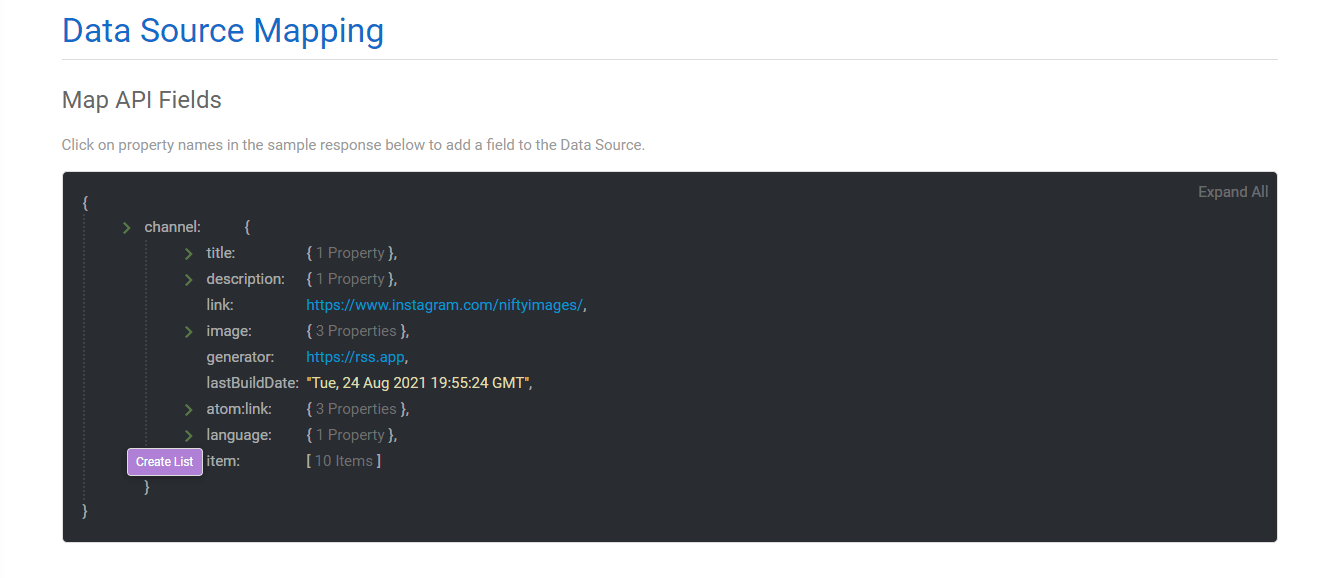Screen dimensions: 1328x578
Task: Add the generator property as field
Action: pos(239,357)
